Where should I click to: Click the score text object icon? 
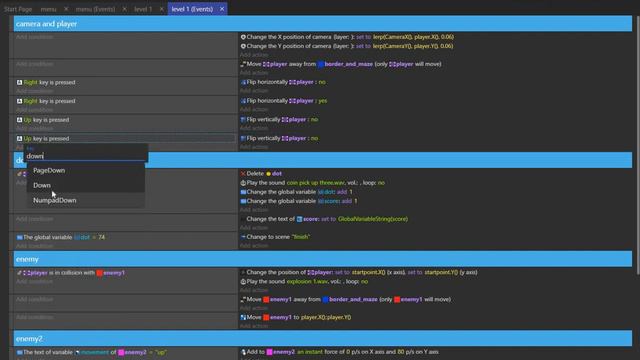[x=299, y=219]
